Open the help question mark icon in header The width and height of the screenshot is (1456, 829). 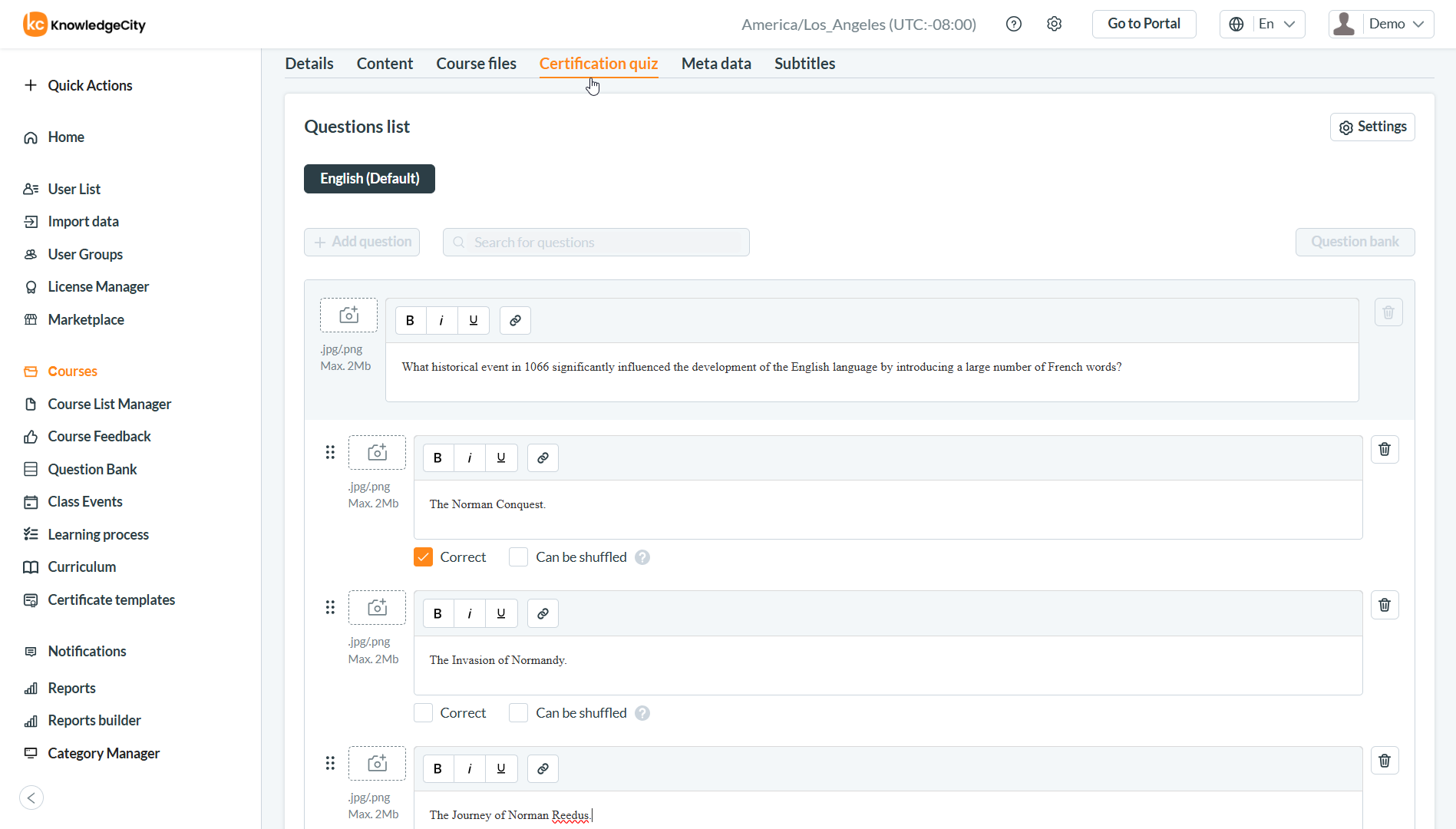coord(1014,24)
